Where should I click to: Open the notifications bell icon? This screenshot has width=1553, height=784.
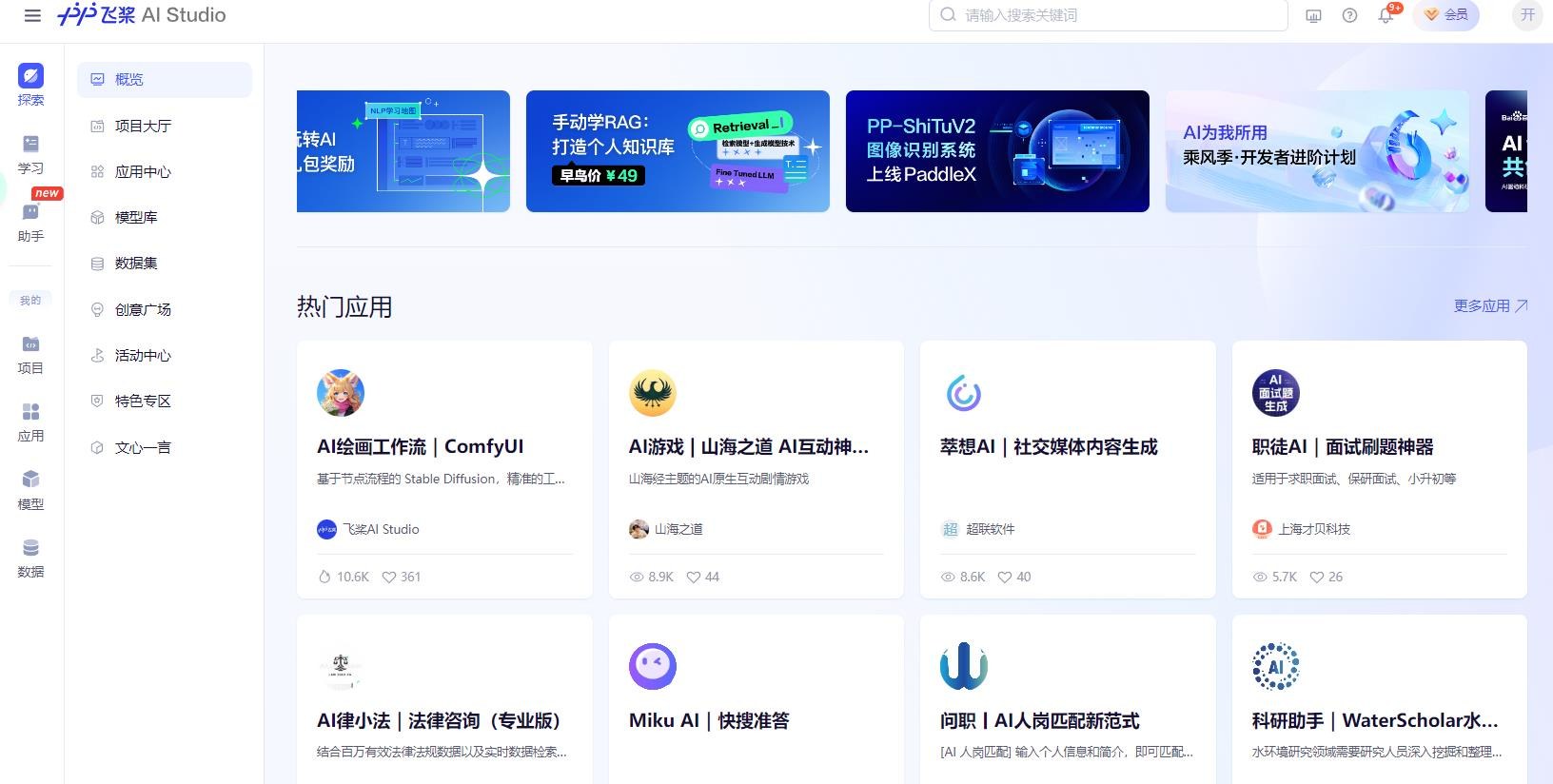tap(1386, 15)
